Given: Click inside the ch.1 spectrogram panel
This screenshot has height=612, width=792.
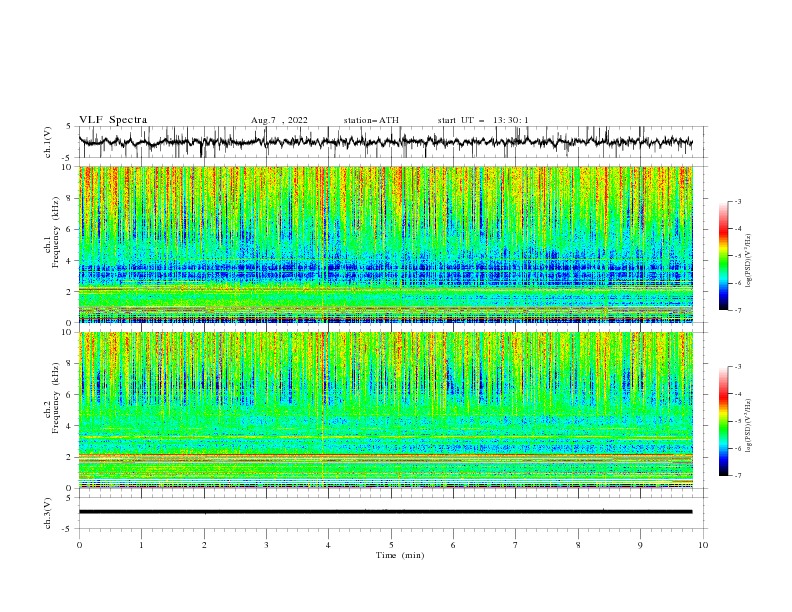Looking at the screenshot, I should tap(385, 244).
